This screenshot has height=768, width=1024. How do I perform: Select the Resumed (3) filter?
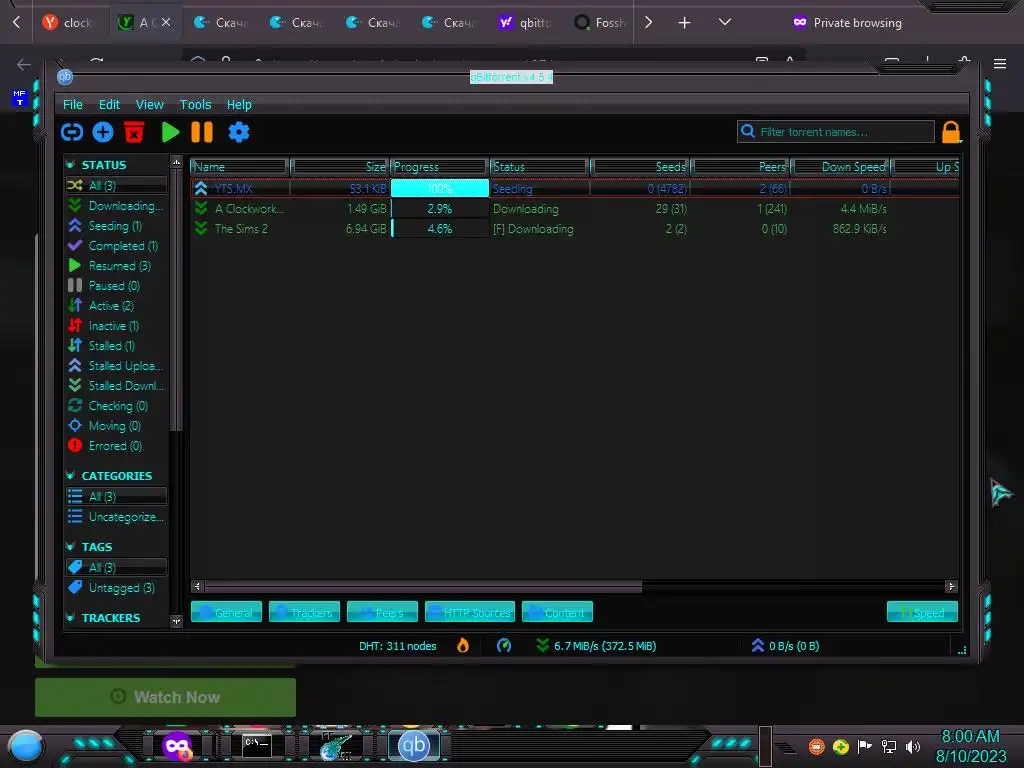pyautogui.click(x=116, y=266)
